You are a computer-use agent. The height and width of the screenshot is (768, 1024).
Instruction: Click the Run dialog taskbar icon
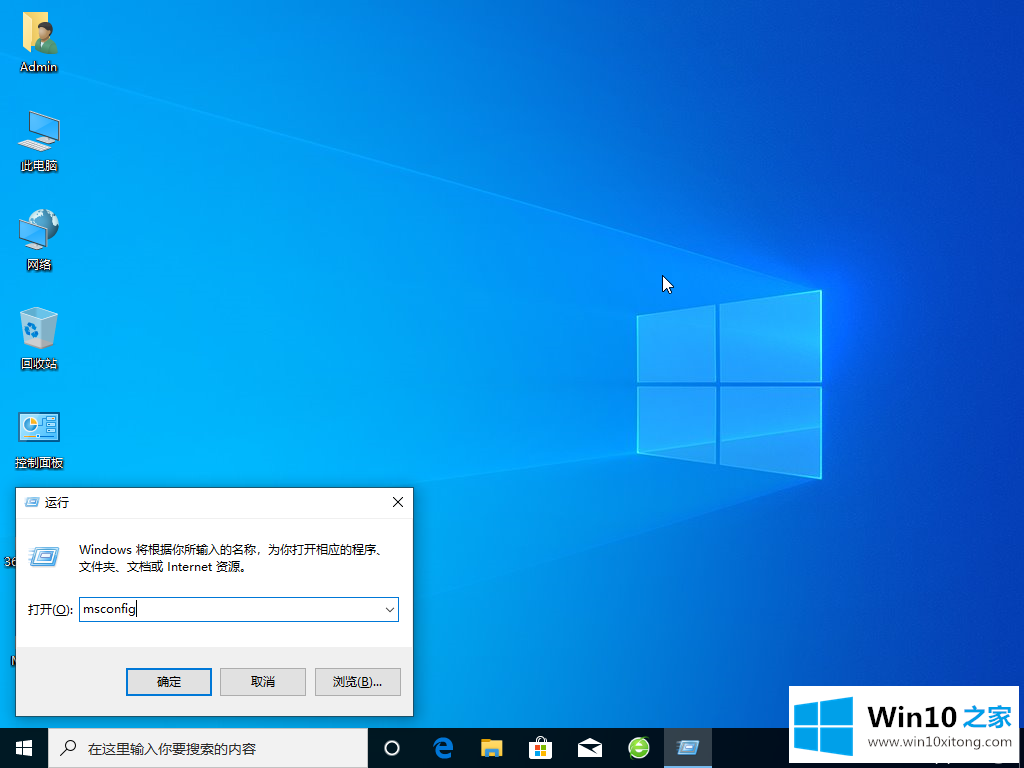[688, 748]
